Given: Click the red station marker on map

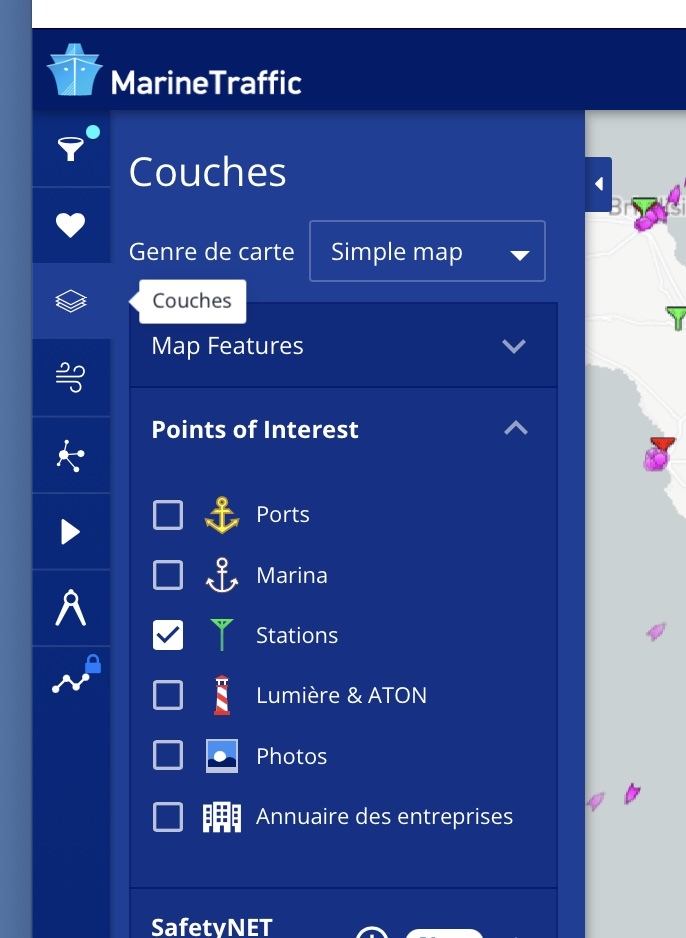Looking at the screenshot, I should (x=663, y=444).
